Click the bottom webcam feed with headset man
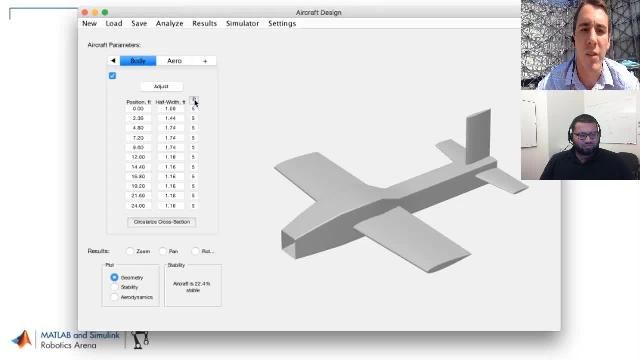The height and width of the screenshot is (360, 640). point(580,135)
